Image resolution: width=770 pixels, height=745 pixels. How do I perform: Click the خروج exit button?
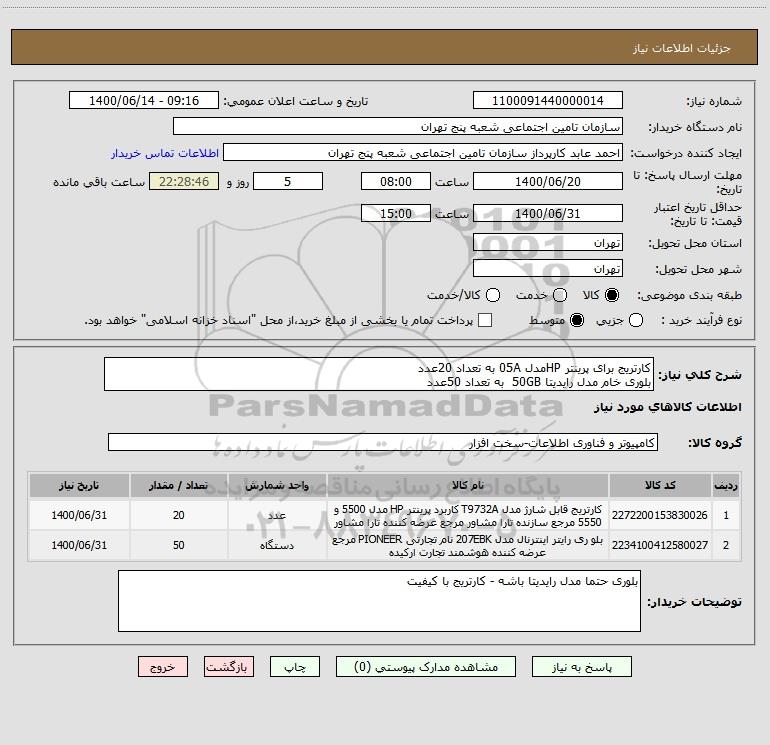coord(163,667)
